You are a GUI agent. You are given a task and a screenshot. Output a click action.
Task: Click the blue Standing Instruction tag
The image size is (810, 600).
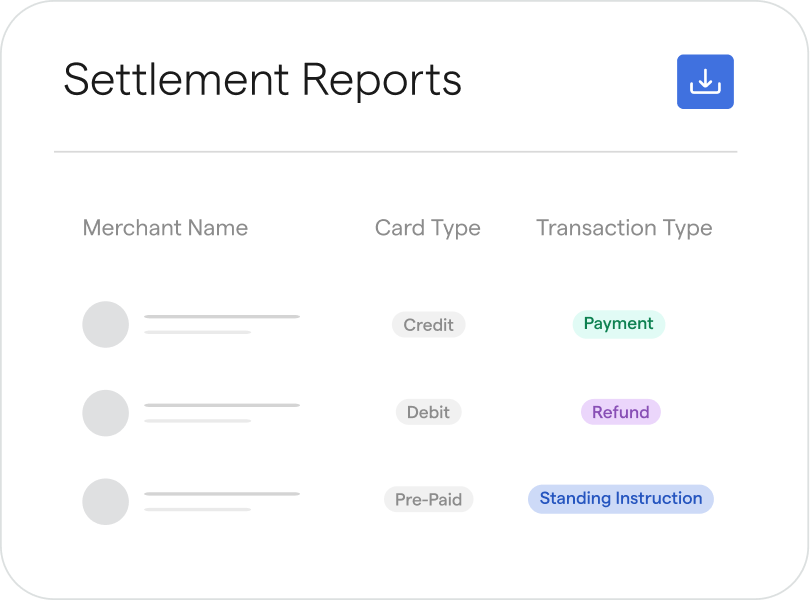[x=620, y=498]
